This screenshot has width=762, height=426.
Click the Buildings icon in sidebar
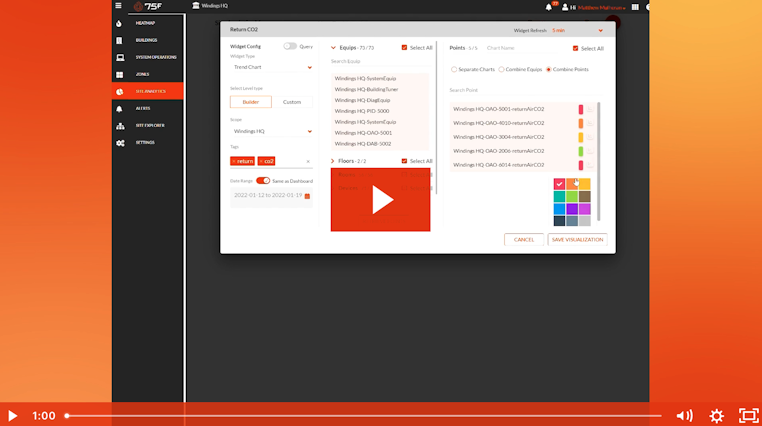click(x=119, y=40)
